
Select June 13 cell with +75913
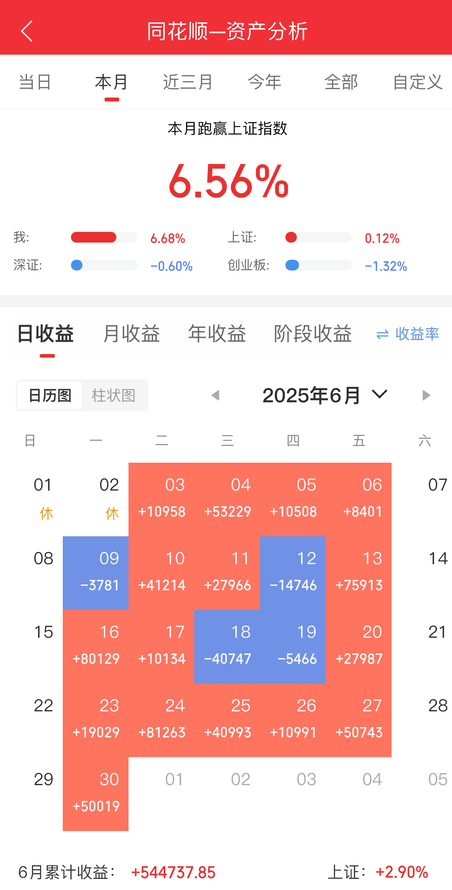(359, 573)
